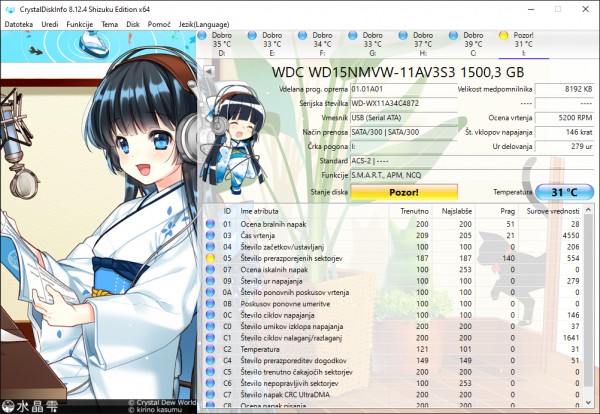This screenshot has height=414, width=600.
Task: Click blue status icon of attribute C7
Action: pos(210,394)
